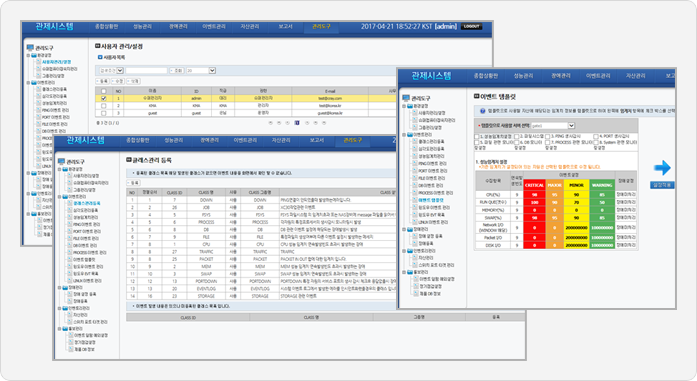Click page icon beside FILE 이벤트 관리, event template window
Screen dimensions: 697x381
point(415,178)
